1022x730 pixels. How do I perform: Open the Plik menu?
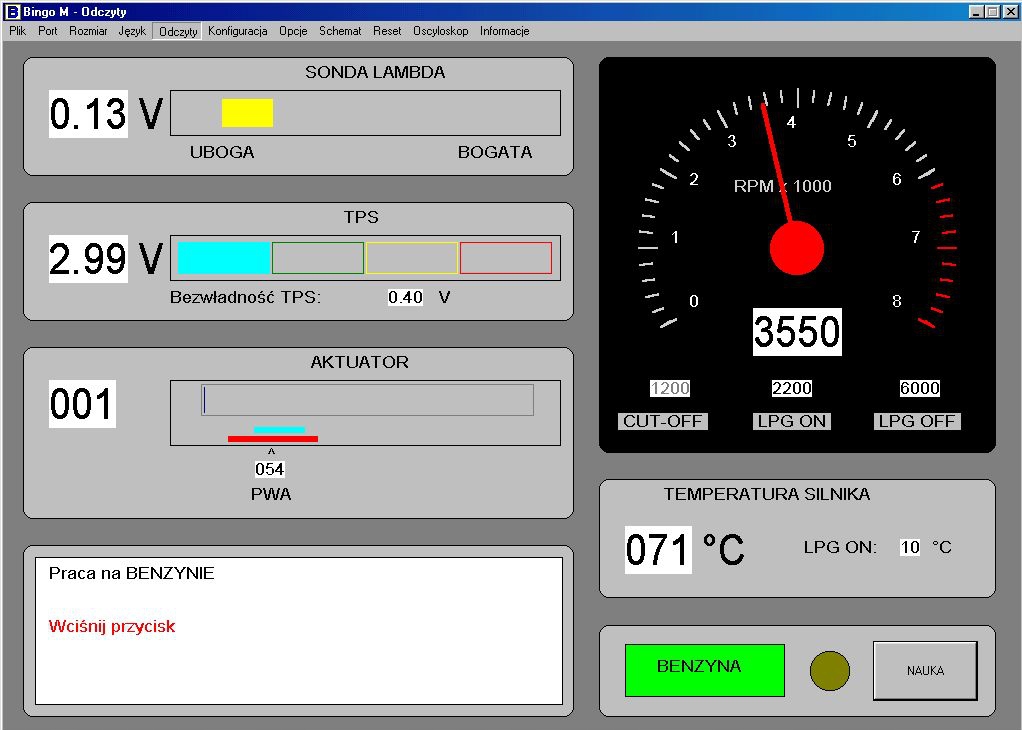[x=17, y=31]
